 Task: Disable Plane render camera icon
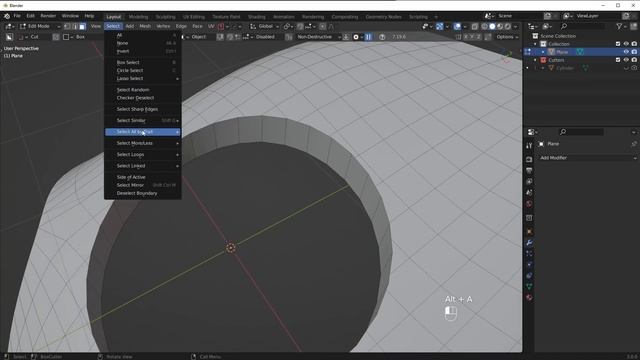click(634, 52)
